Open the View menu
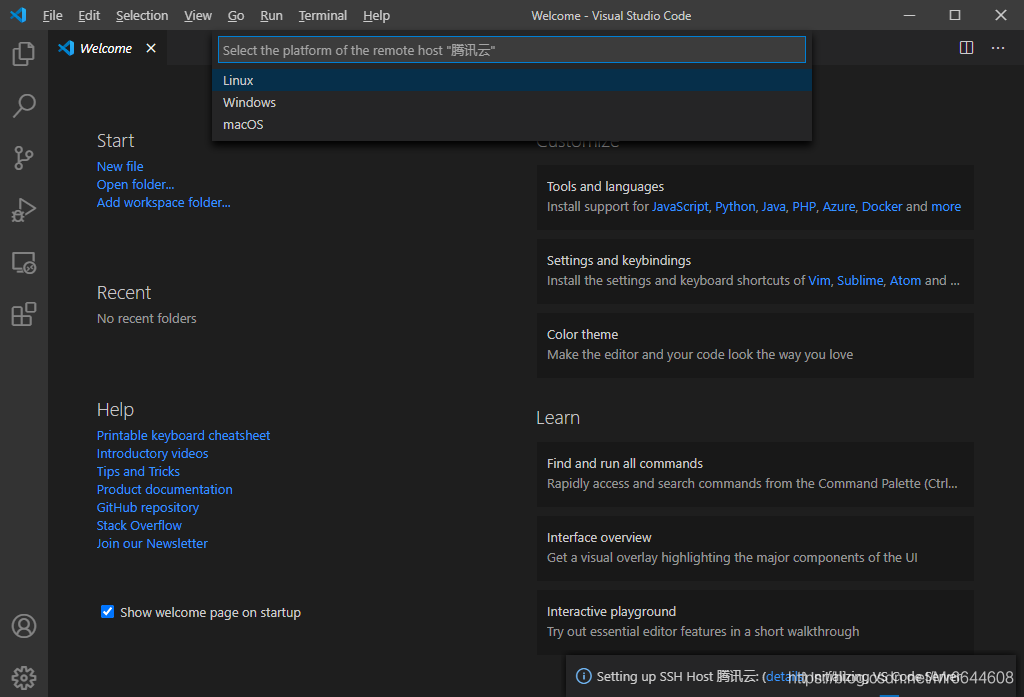Screen dimensions: 1024x697 [197, 15]
